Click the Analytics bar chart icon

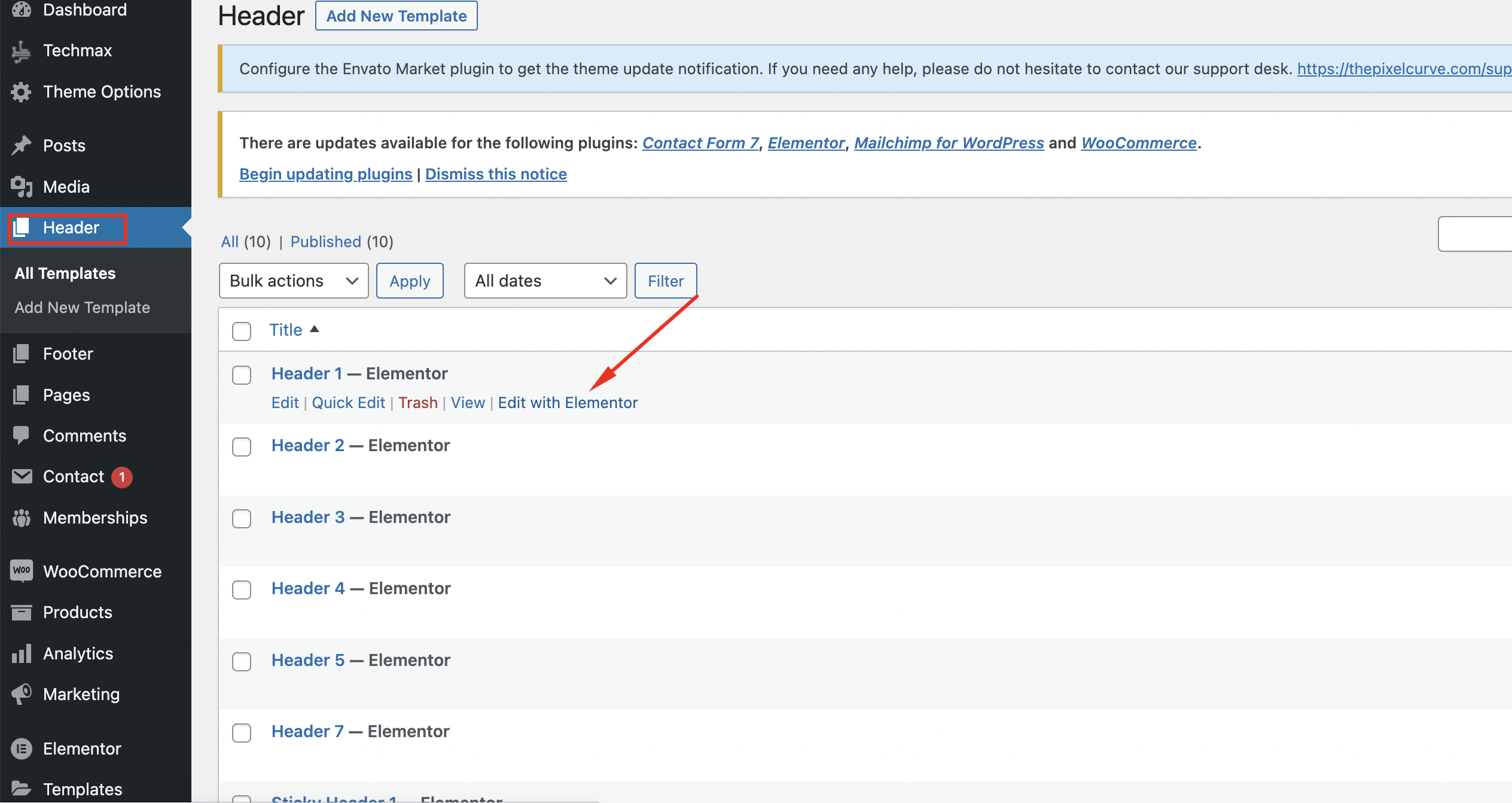click(22, 653)
